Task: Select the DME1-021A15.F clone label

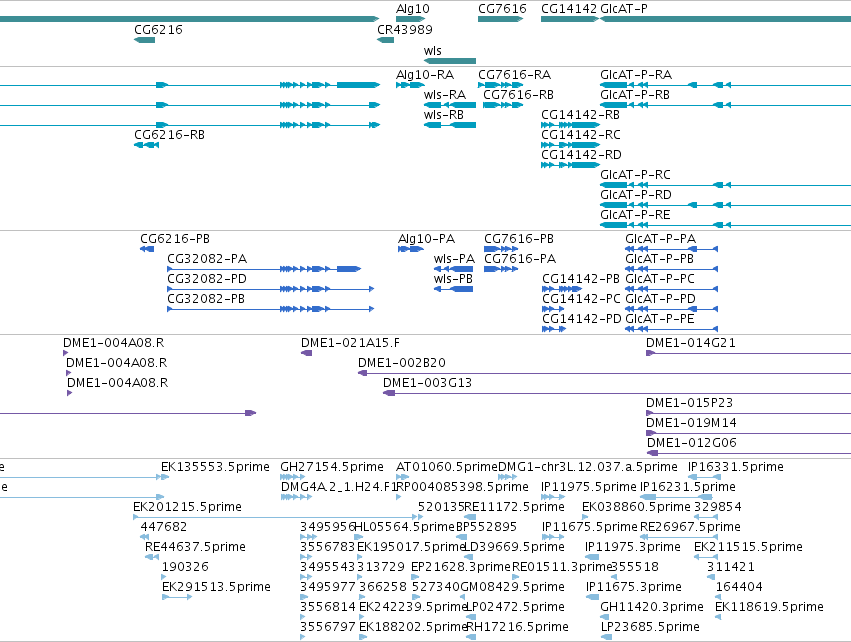Action: tap(351, 343)
